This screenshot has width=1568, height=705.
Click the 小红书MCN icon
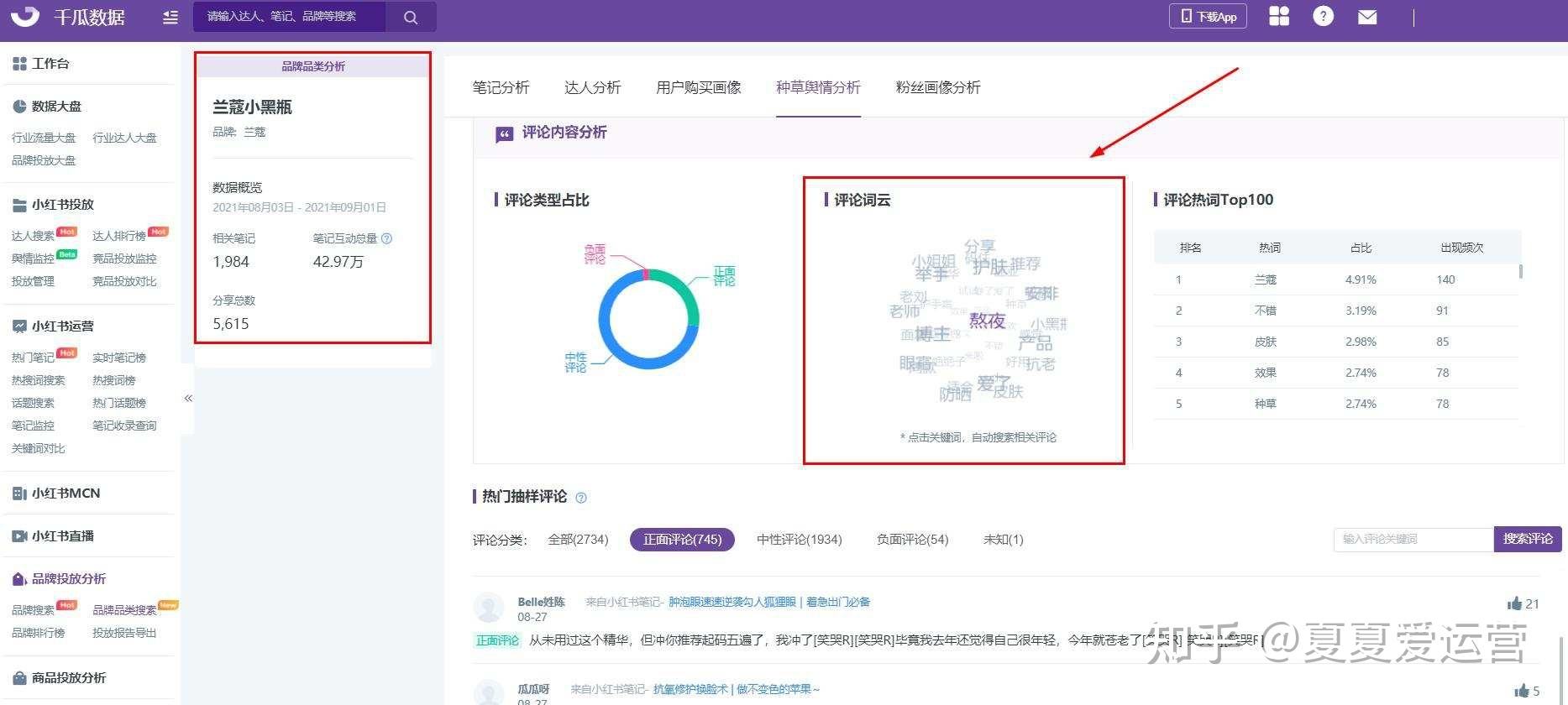[x=19, y=493]
